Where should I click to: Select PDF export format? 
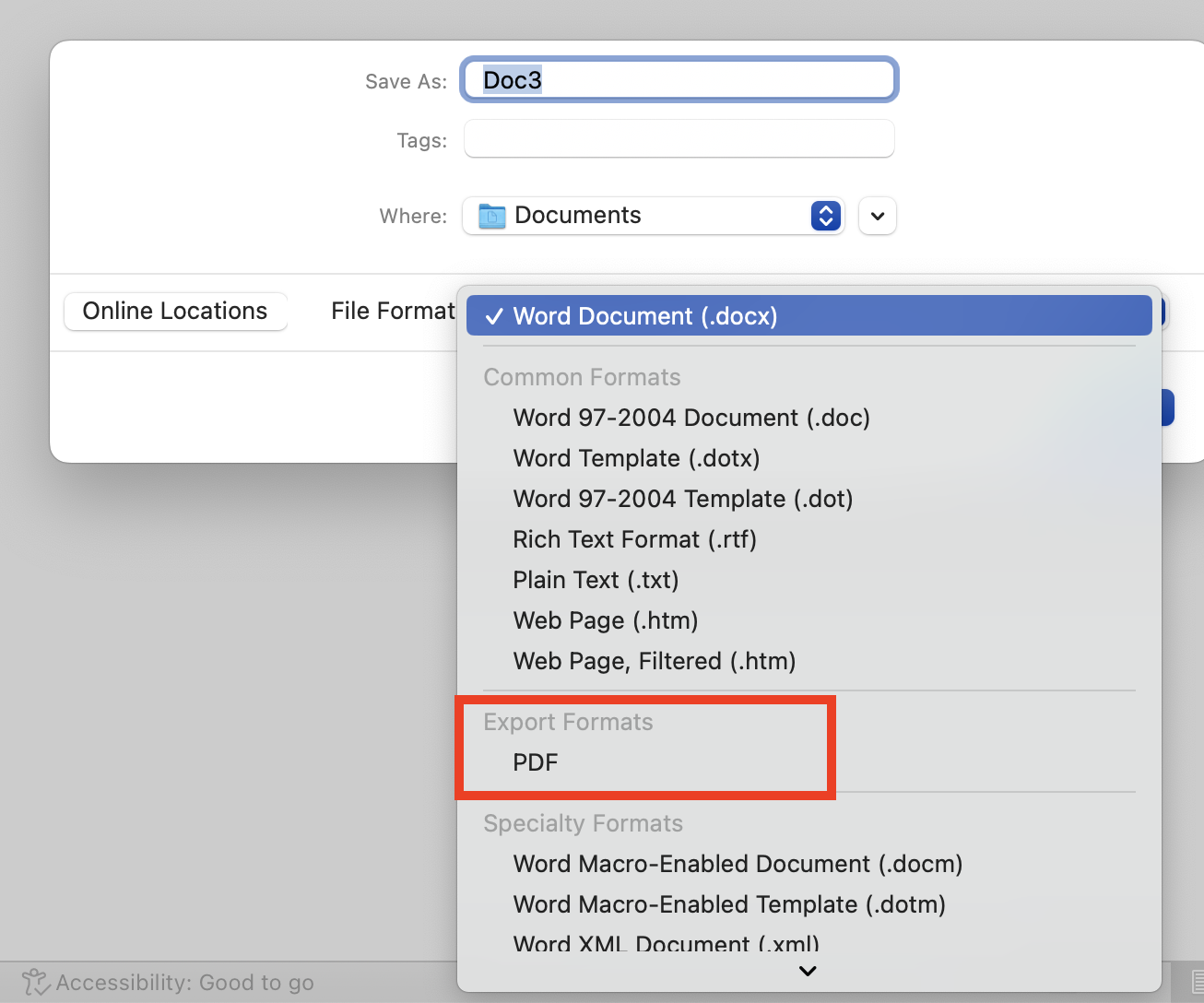809,762
